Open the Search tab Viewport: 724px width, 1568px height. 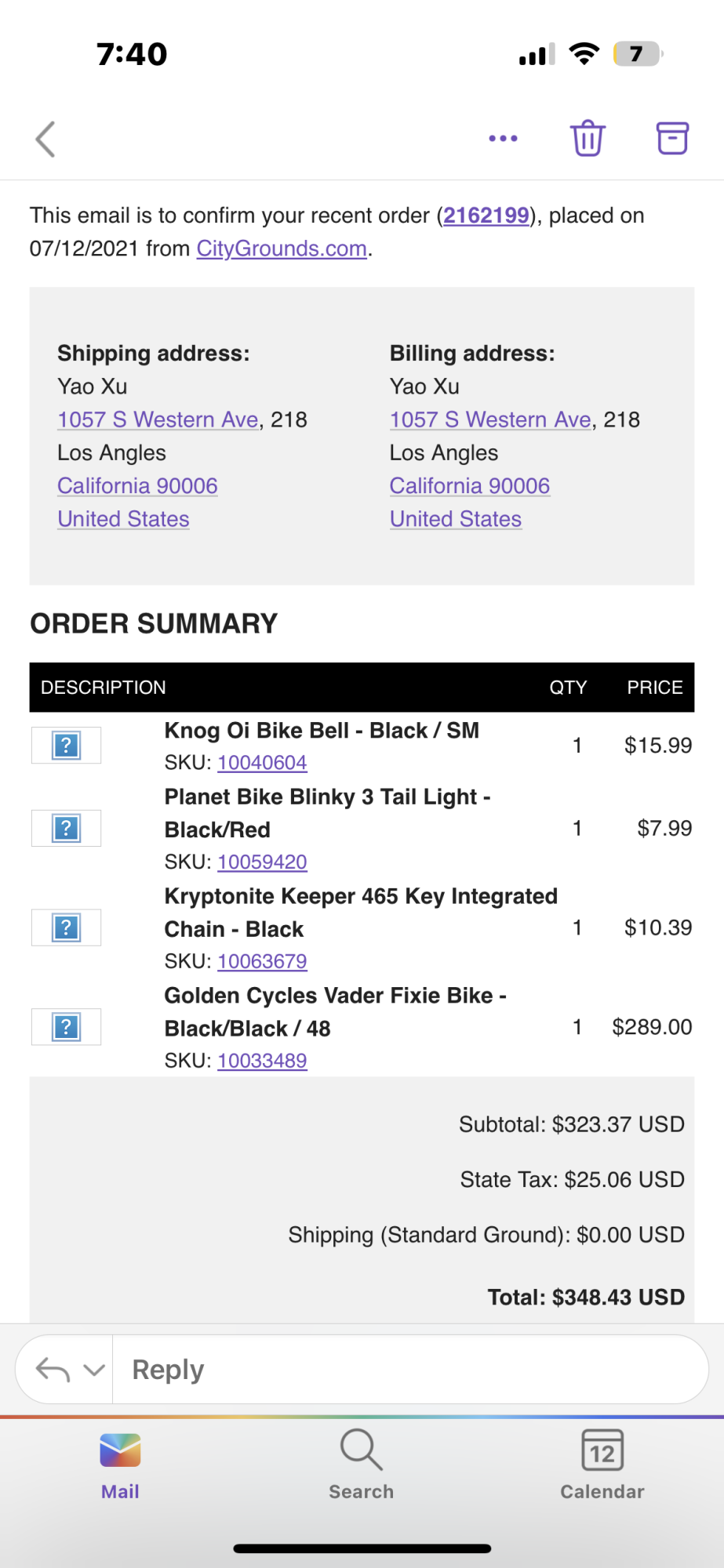(361, 1463)
